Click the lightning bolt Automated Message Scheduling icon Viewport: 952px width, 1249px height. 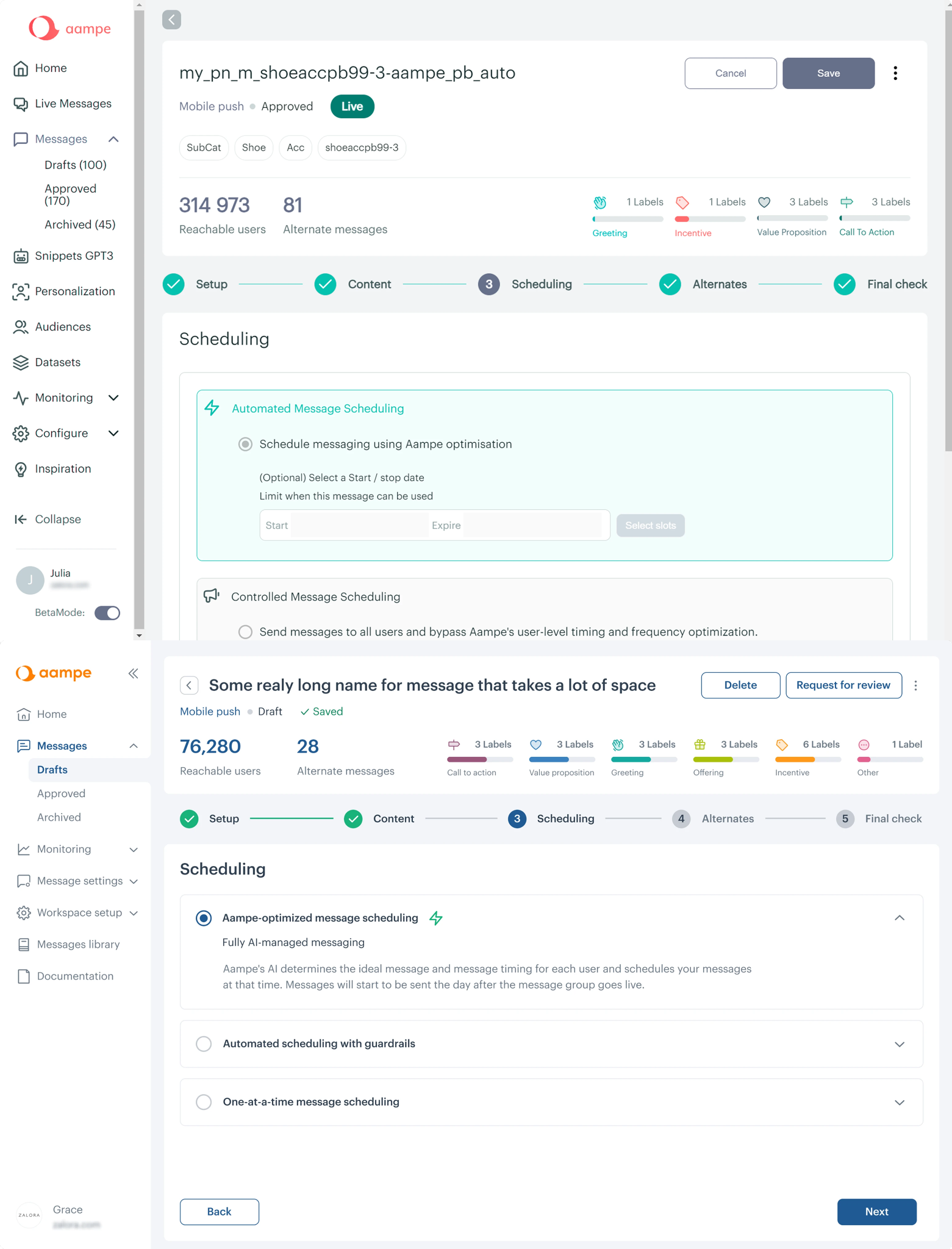212,408
